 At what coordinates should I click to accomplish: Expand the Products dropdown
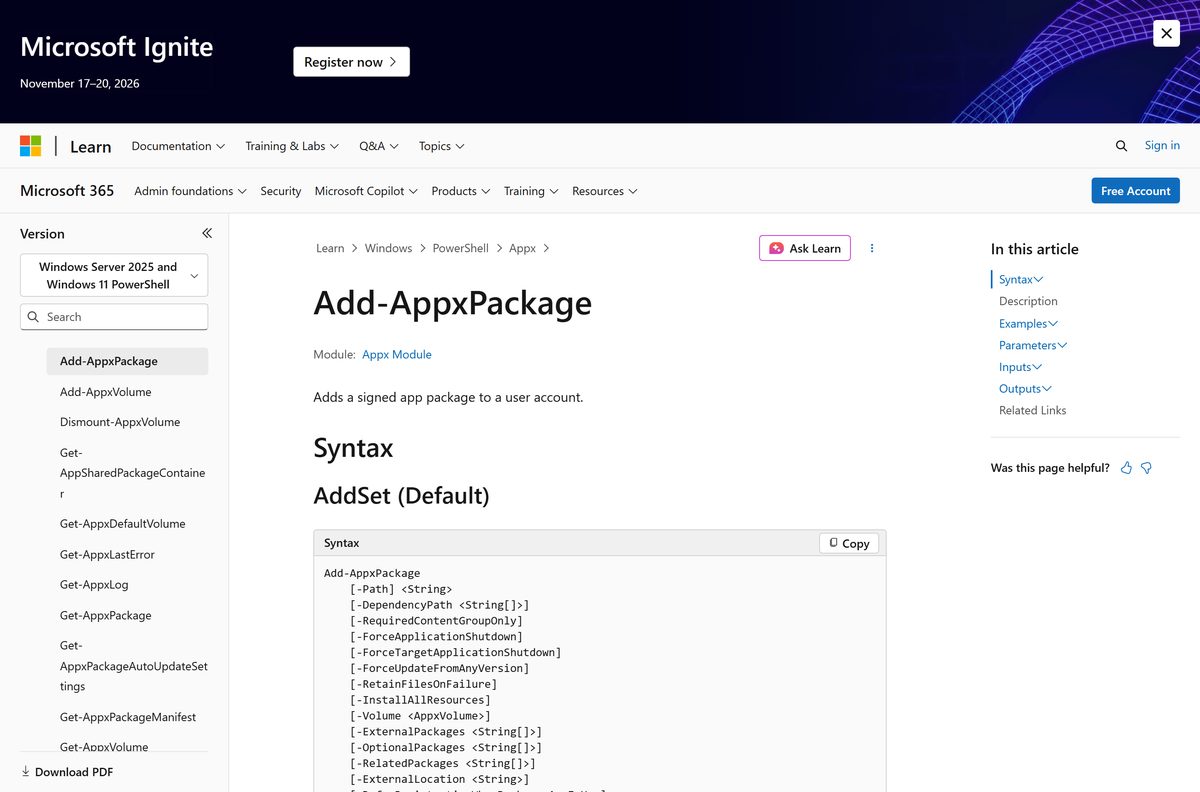(461, 191)
